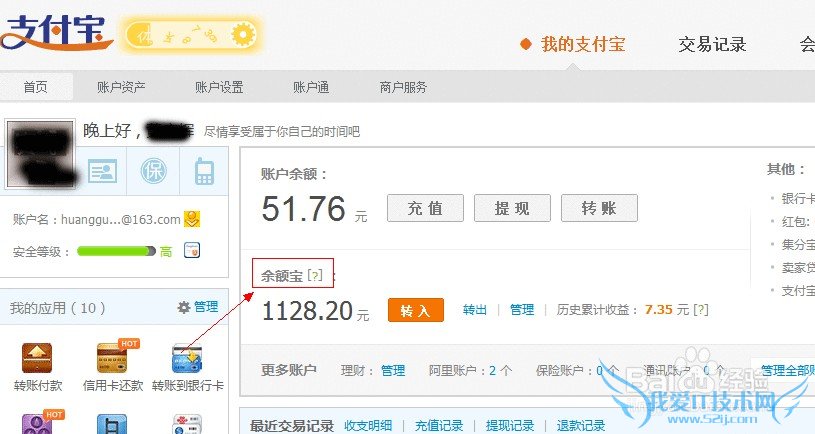Click the gear icon beside 管理 in 我的应用
815x434 pixels.
tap(183, 307)
